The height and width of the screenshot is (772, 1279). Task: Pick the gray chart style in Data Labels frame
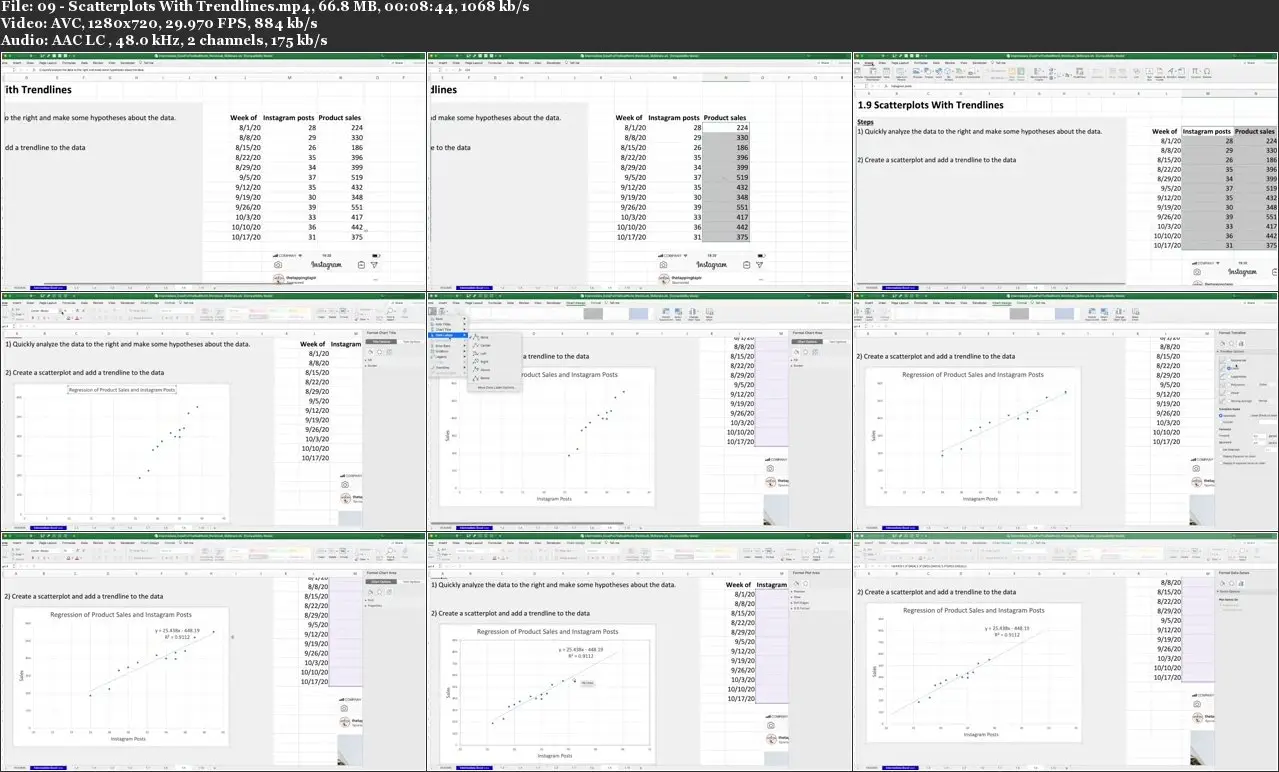(593, 314)
